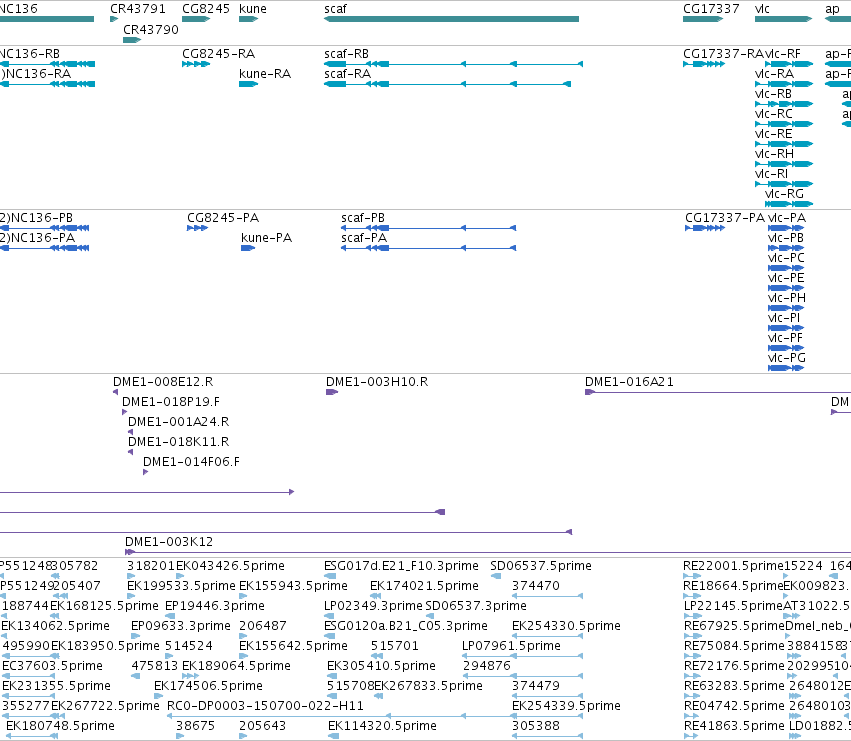The width and height of the screenshot is (851, 741).
Task: Select EST label EK305410.5prime
Action: coord(381,667)
